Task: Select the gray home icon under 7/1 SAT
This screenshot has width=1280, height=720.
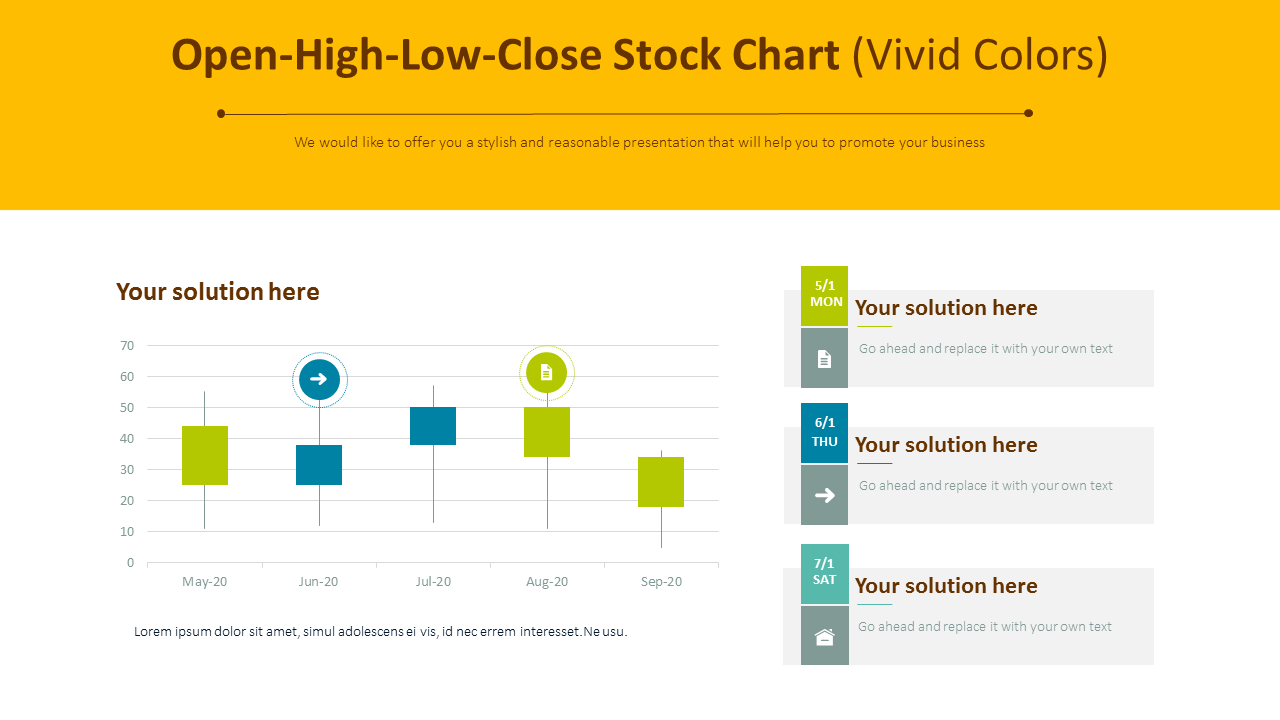Action: 824,636
